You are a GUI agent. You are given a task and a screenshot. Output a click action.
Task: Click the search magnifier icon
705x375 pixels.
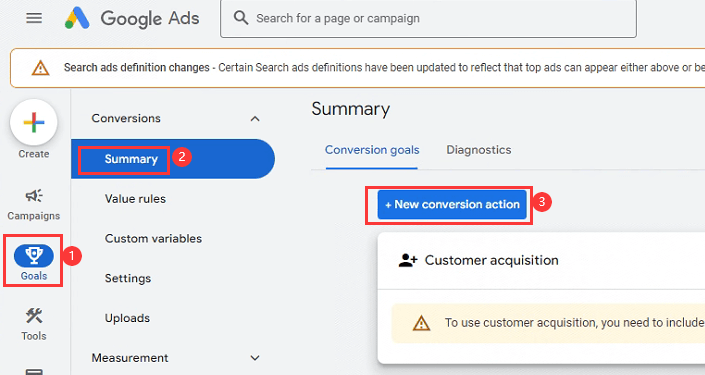(x=241, y=18)
